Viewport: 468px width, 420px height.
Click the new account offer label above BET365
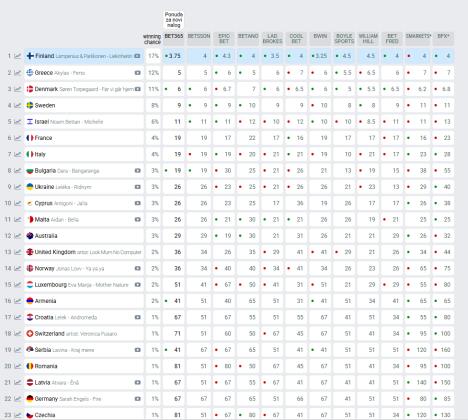[174, 20]
